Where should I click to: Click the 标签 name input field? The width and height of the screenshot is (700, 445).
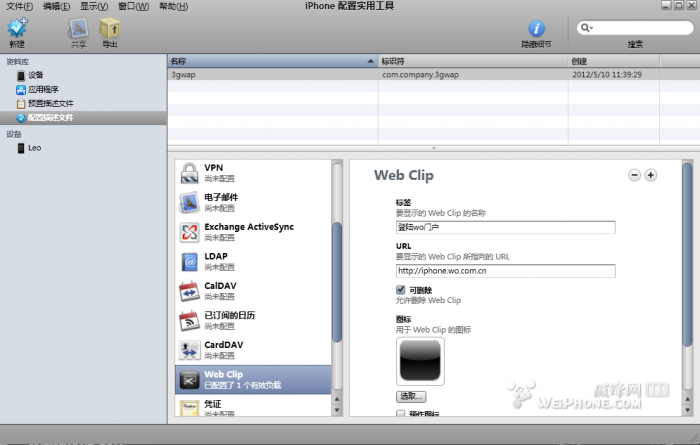click(505, 227)
